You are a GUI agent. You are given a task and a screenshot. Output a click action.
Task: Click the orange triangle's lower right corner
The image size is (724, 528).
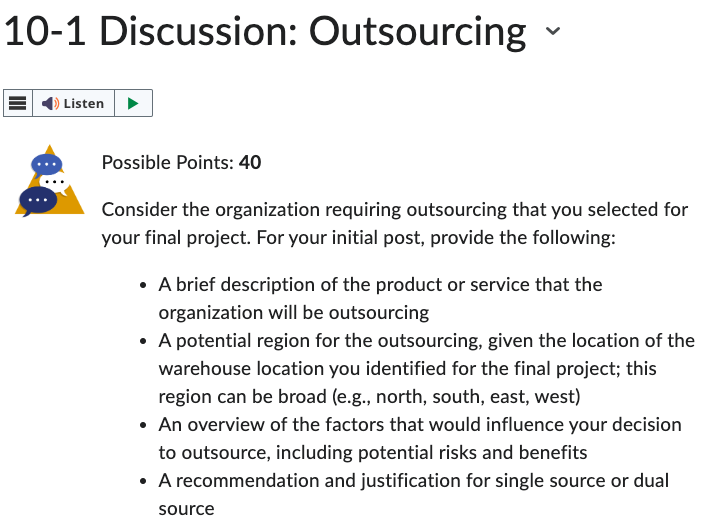point(77,209)
